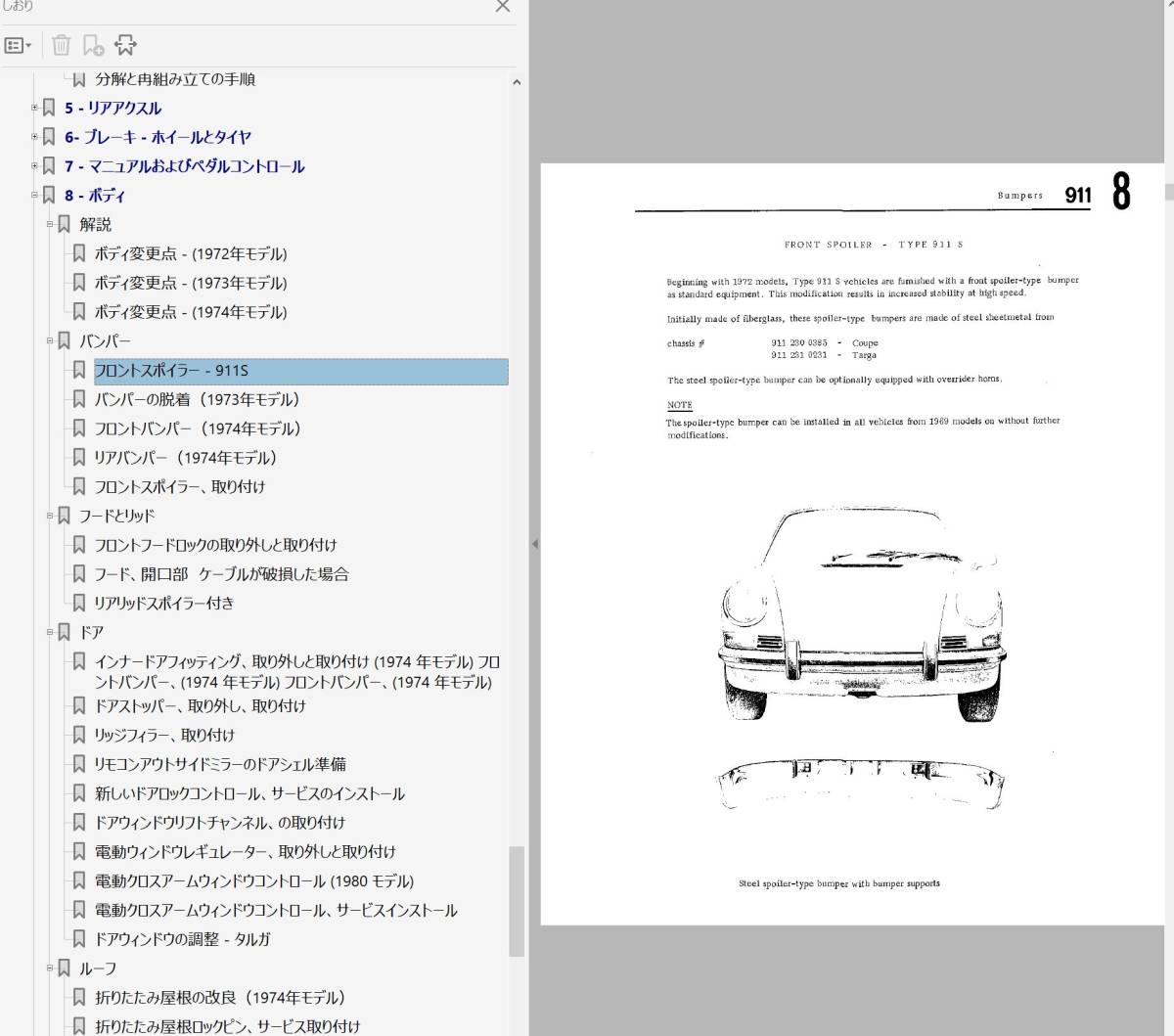Screen dimensions: 1174x1036
Task: Open インナードアフィッティング bookmark
Action: 297,672
